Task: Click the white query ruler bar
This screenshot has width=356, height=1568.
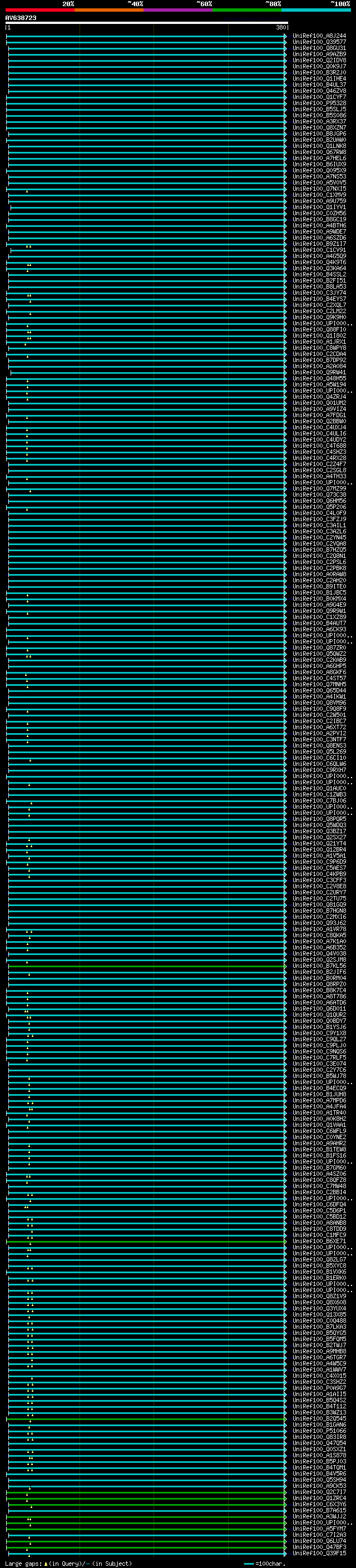Action: [x=147, y=22]
